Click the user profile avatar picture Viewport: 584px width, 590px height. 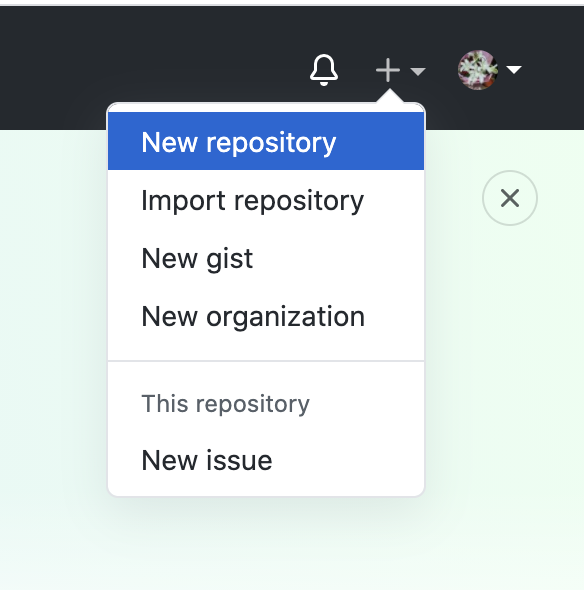[x=478, y=70]
